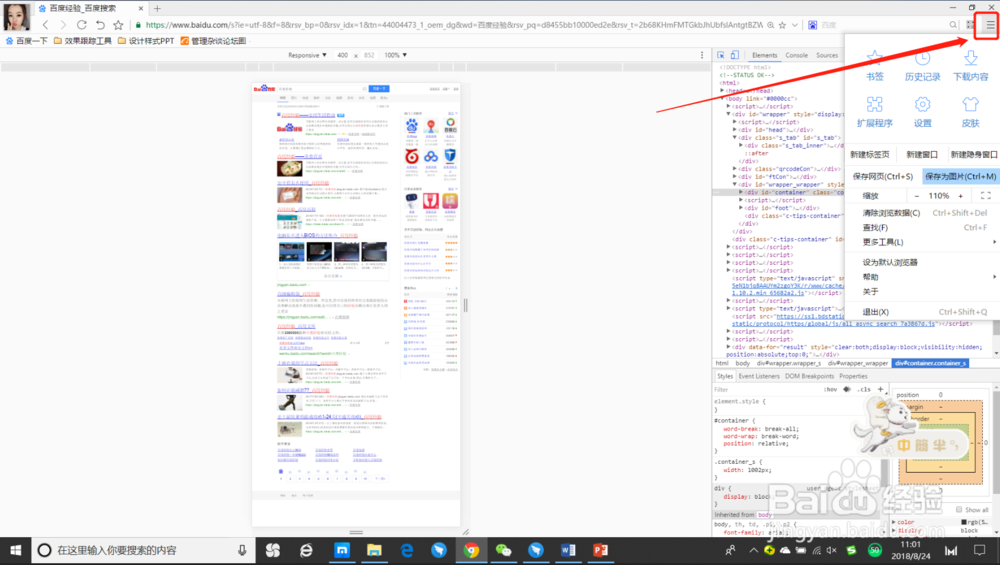Collapse the body element node
The image size is (1000, 565).
[x=723, y=99]
